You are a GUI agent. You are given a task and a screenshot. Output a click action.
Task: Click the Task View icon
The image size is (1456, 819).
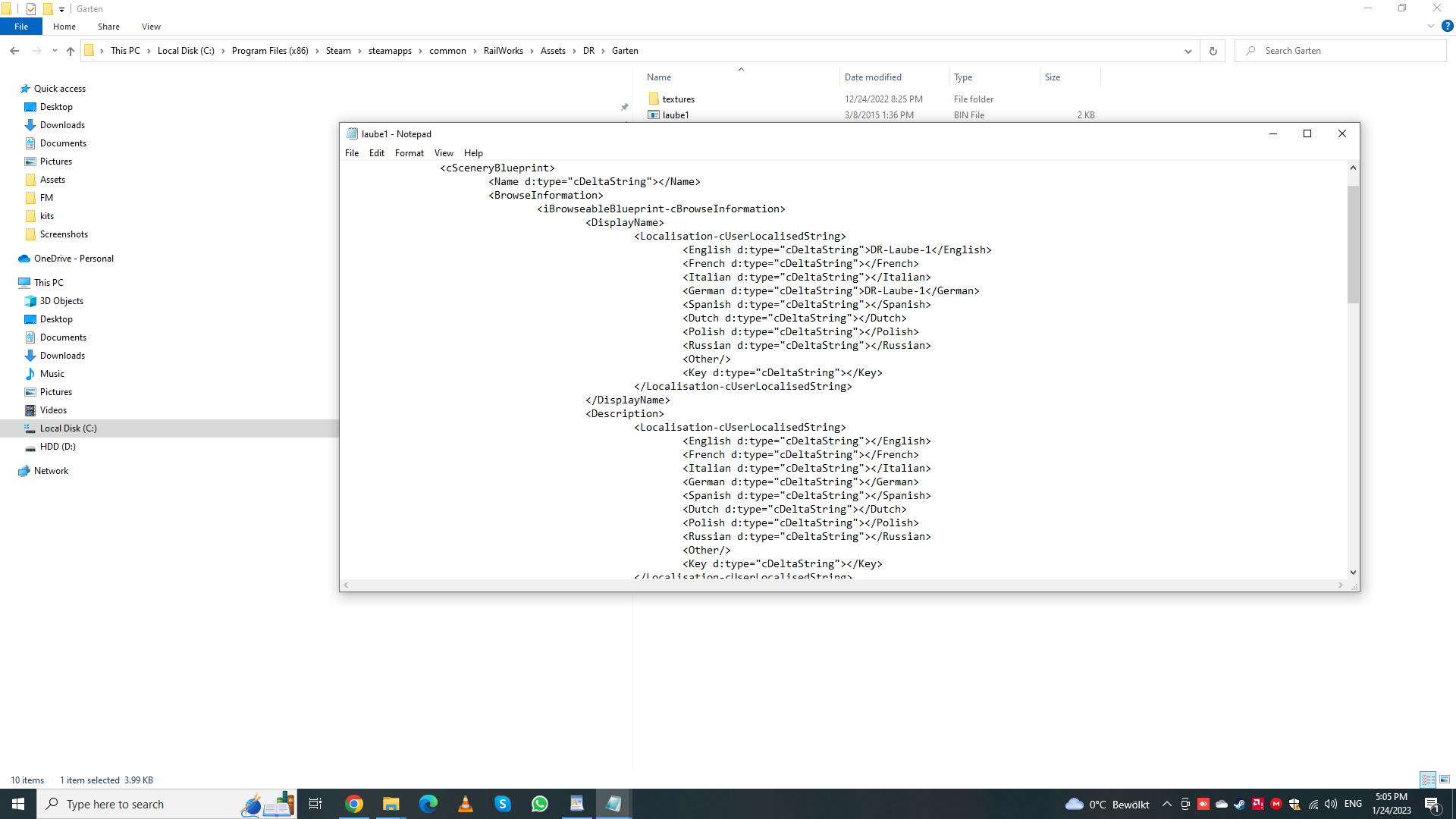[315, 804]
